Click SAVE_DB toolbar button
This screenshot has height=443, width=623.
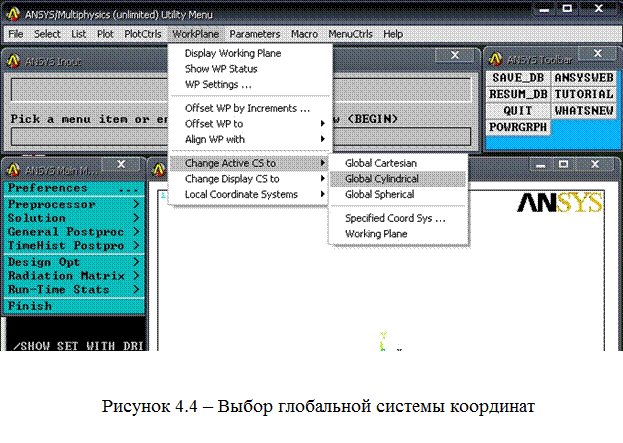pyautogui.click(x=518, y=78)
